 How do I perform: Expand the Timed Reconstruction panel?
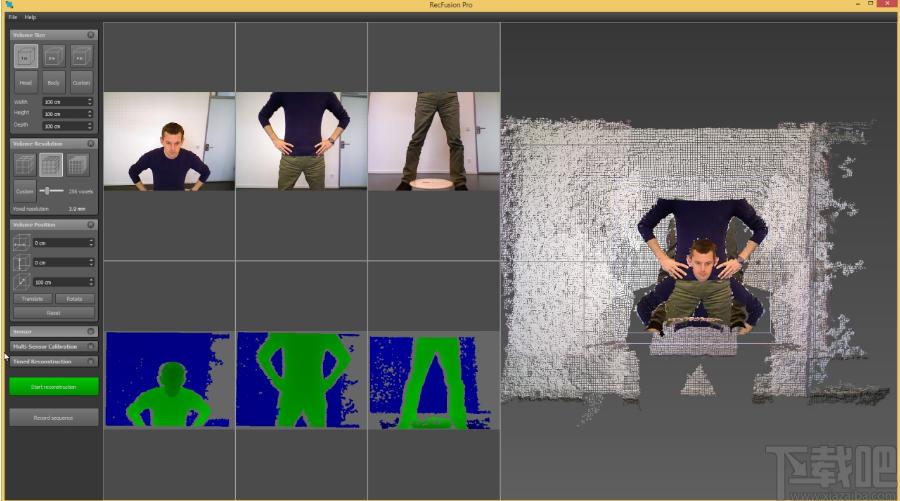(53, 362)
